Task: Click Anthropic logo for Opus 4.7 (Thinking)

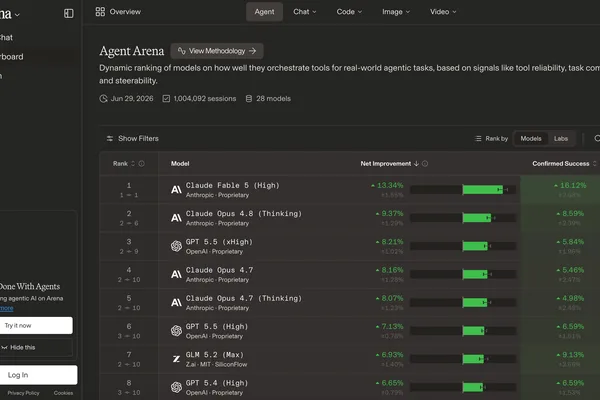Action: point(176,303)
